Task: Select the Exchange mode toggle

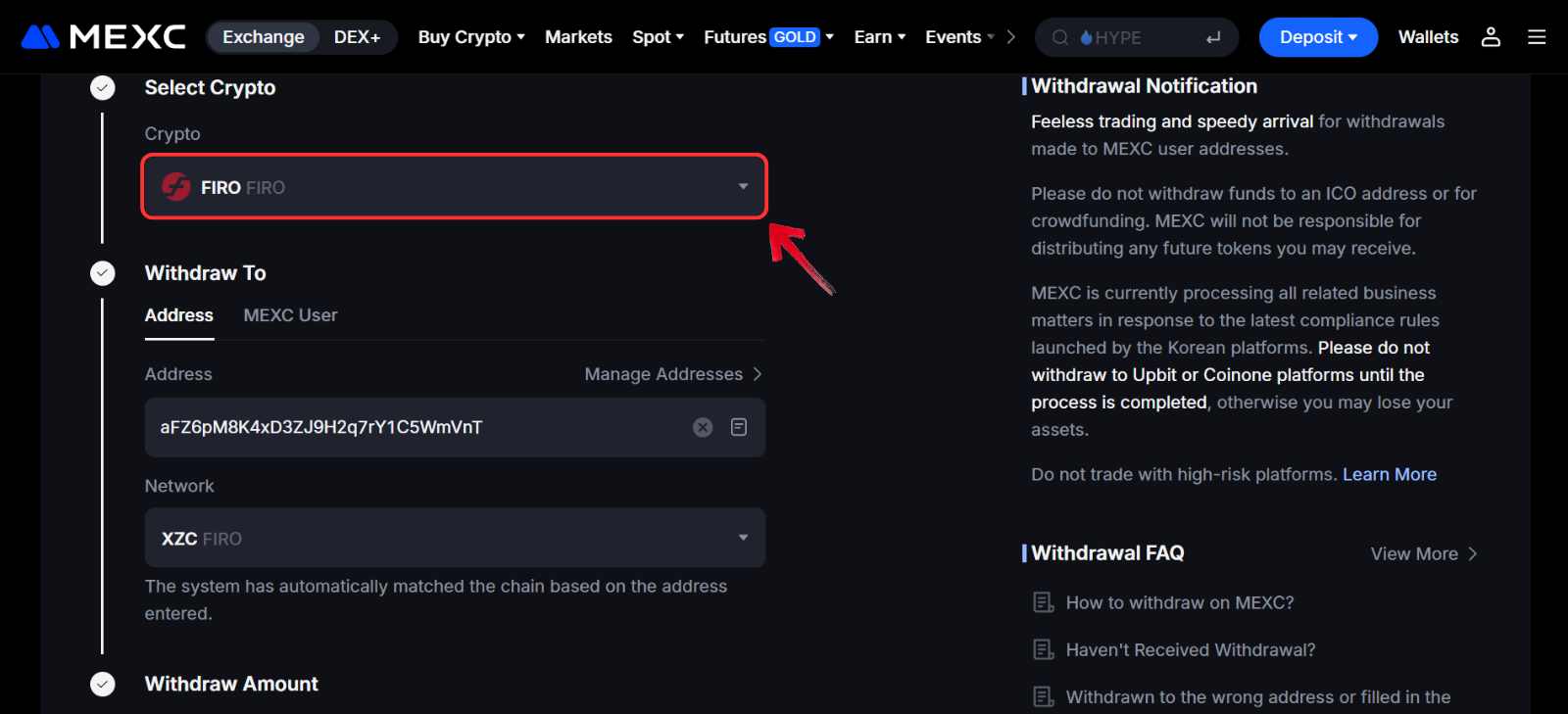Action: point(264,37)
